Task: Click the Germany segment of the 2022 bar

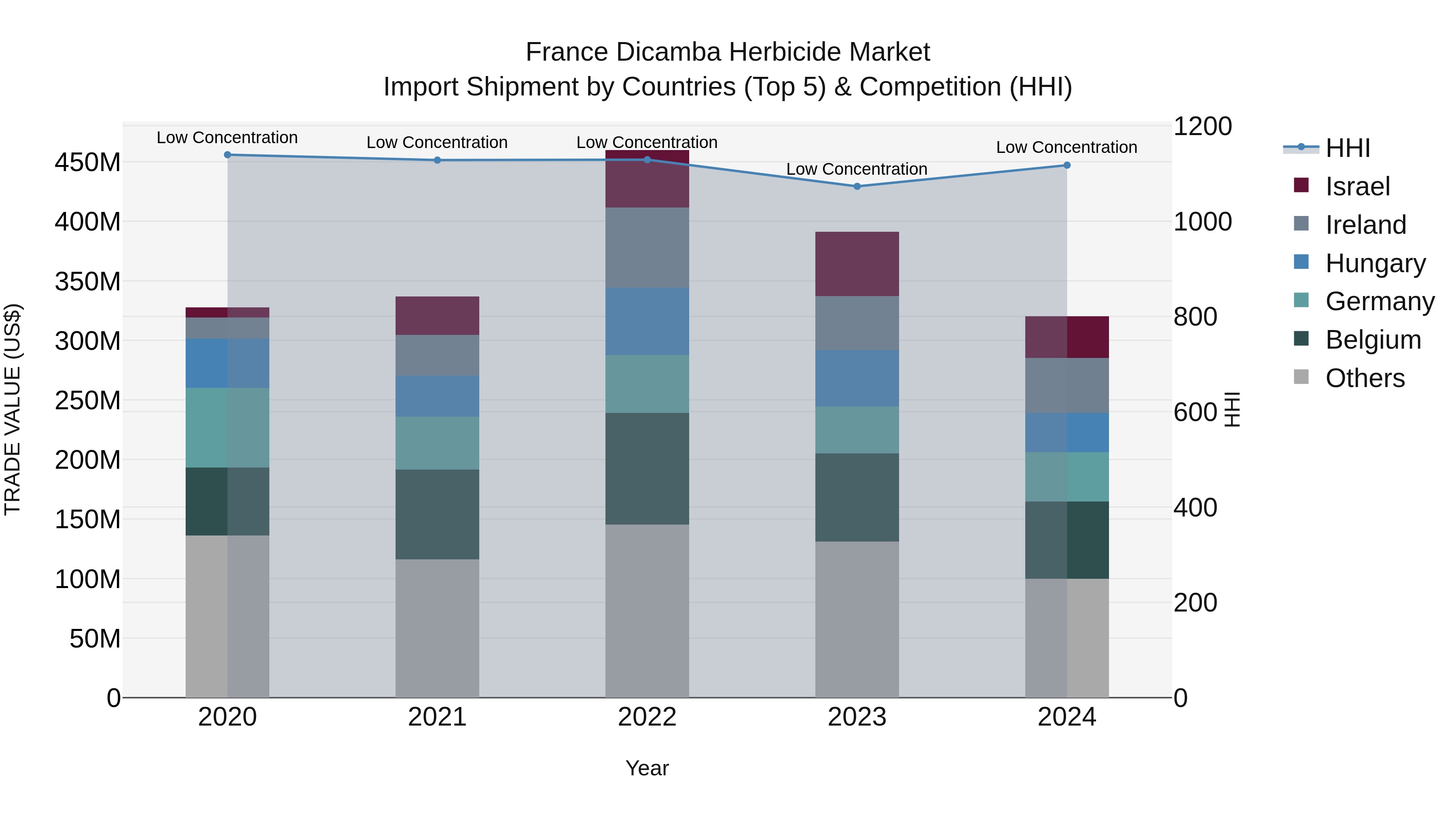Action: point(647,384)
